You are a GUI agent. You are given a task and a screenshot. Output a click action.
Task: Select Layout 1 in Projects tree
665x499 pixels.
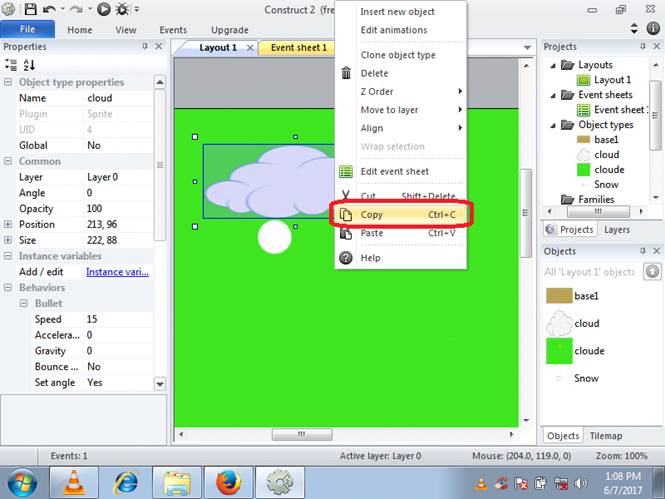click(x=612, y=80)
